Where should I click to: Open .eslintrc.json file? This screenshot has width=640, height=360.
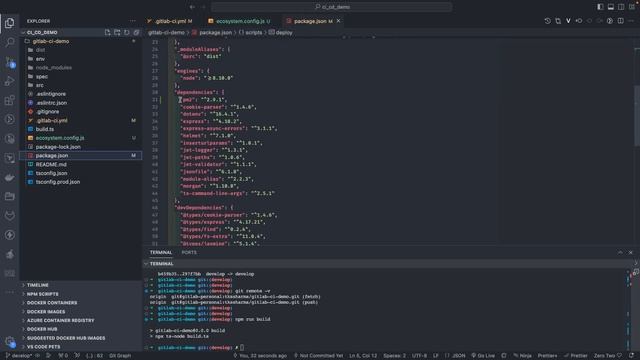click(81, 103)
